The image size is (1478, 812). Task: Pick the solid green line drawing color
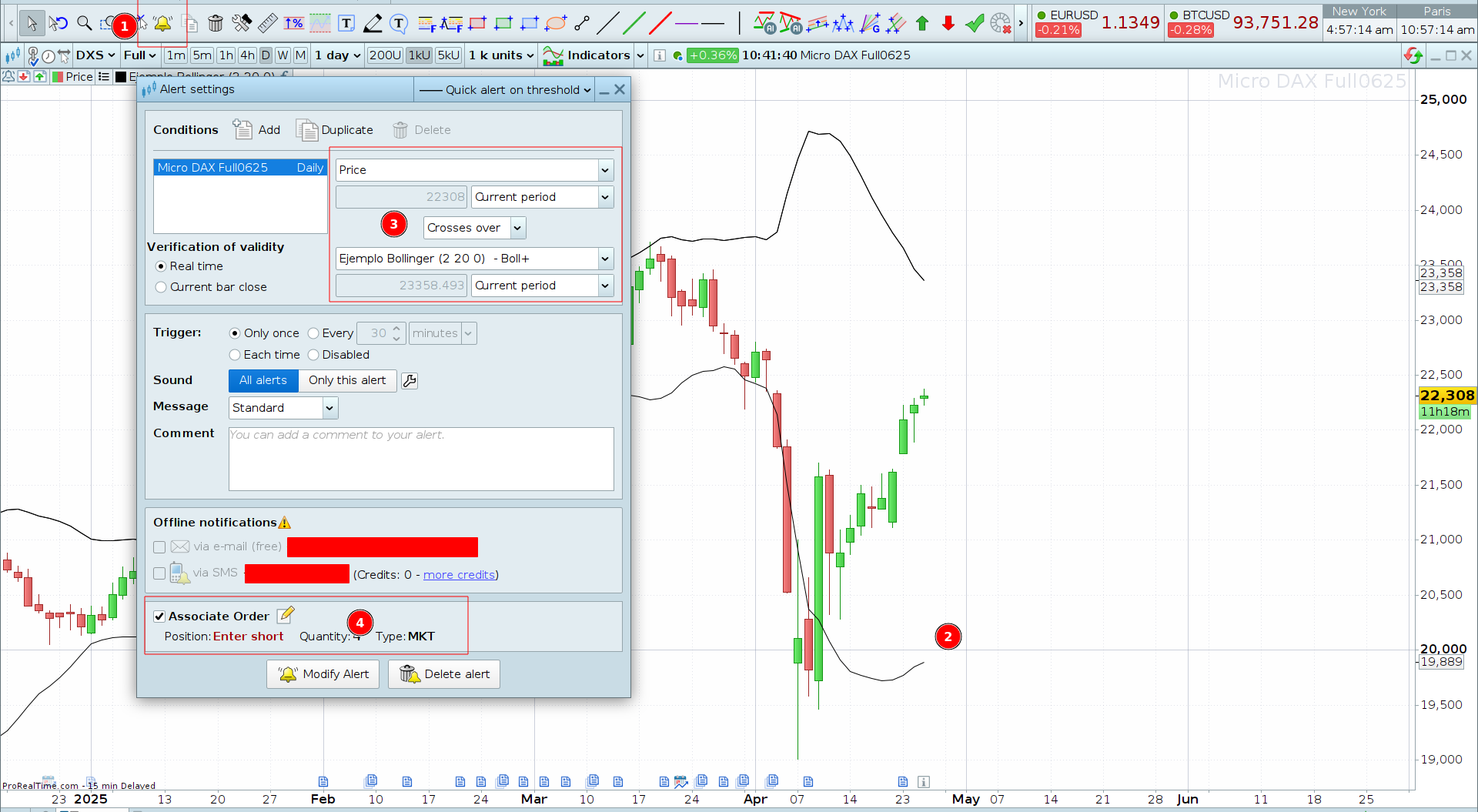coord(634,23)
